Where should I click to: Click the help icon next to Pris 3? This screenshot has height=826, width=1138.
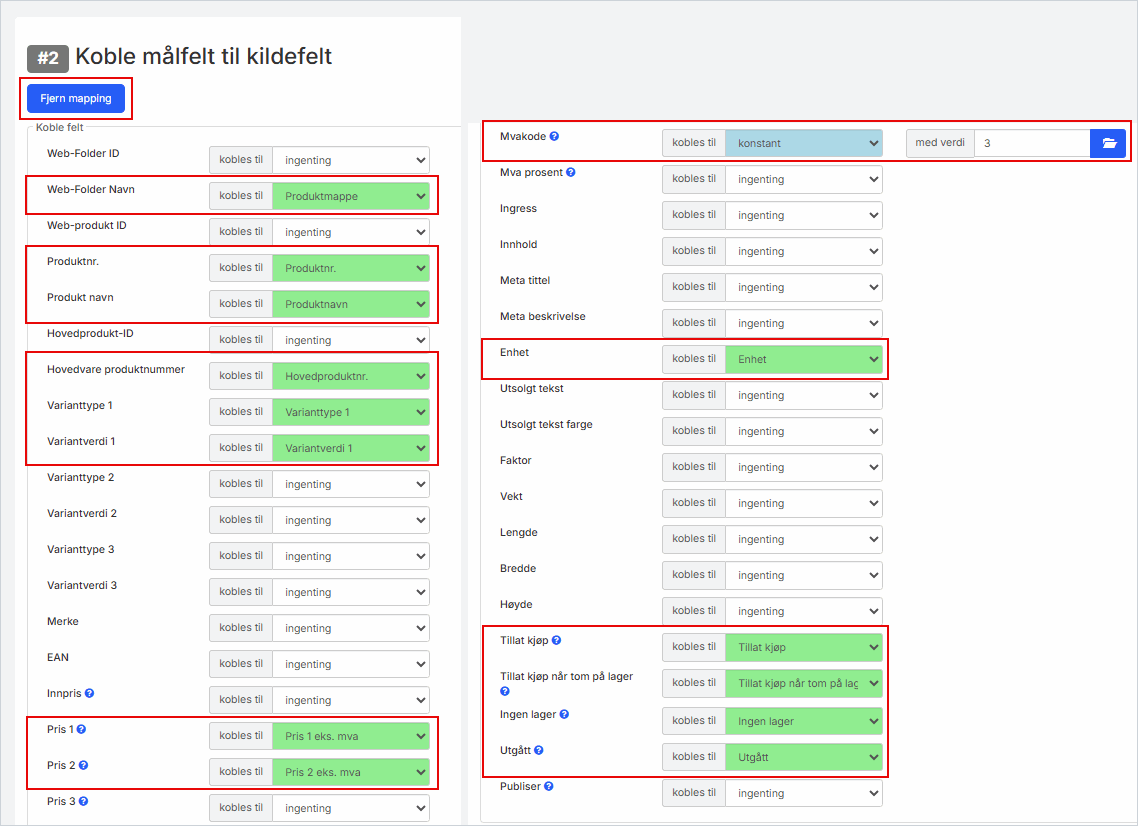click(x=82, y=801)
